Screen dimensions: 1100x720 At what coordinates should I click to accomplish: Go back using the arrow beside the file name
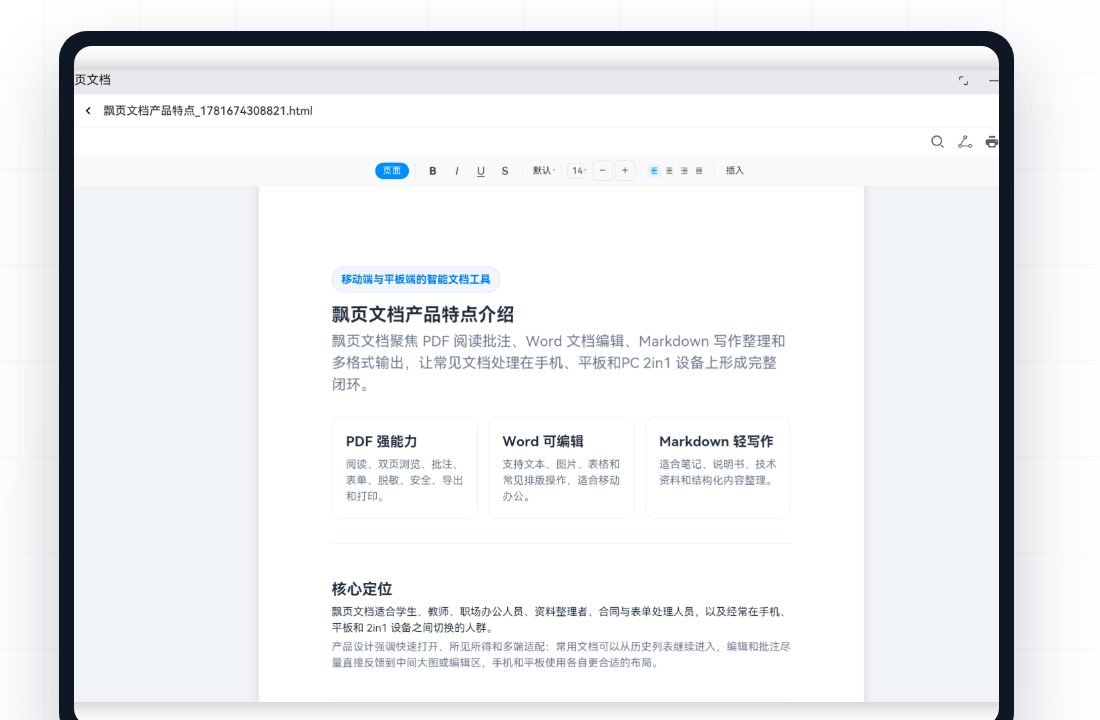click(88, 111)
